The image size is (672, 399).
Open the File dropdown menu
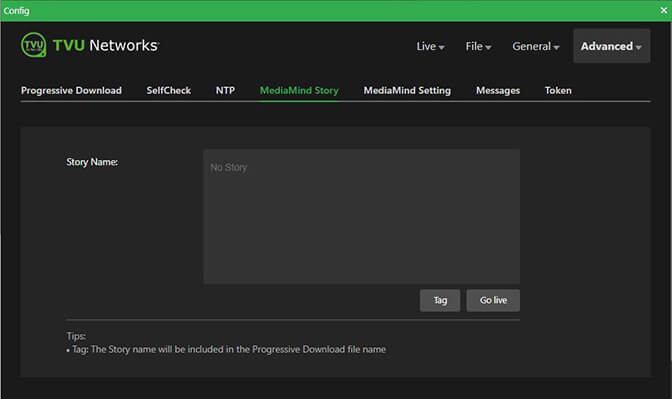click(x=478, y=46)
